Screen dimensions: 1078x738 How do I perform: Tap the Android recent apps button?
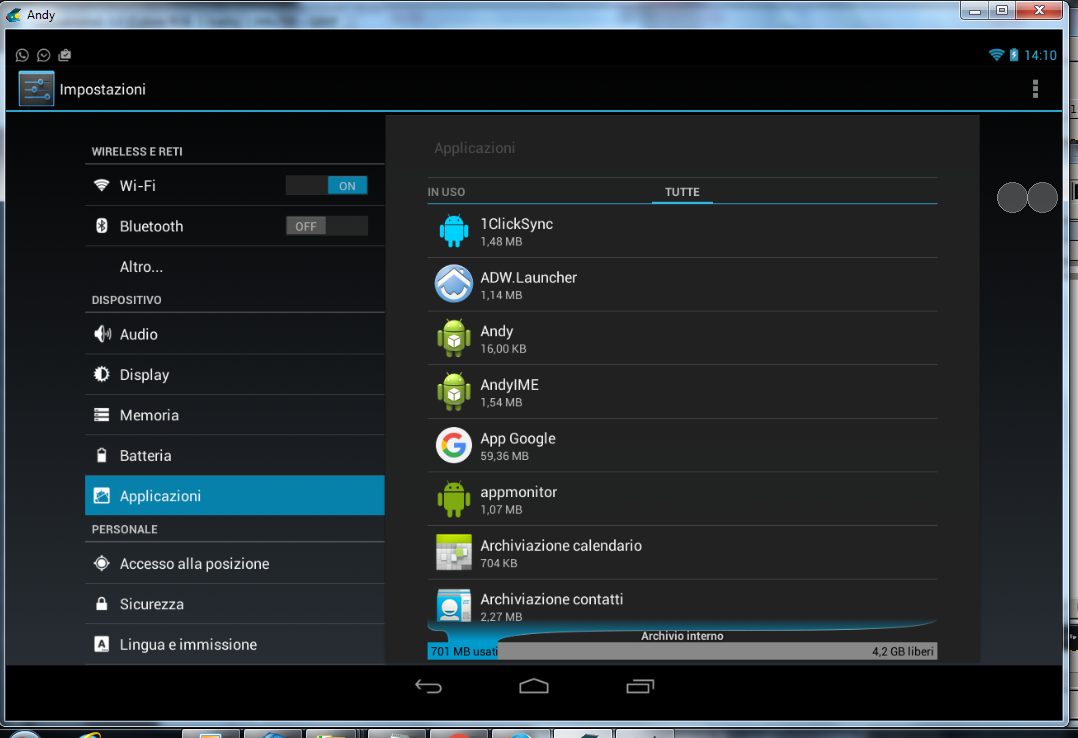(640, 686)
